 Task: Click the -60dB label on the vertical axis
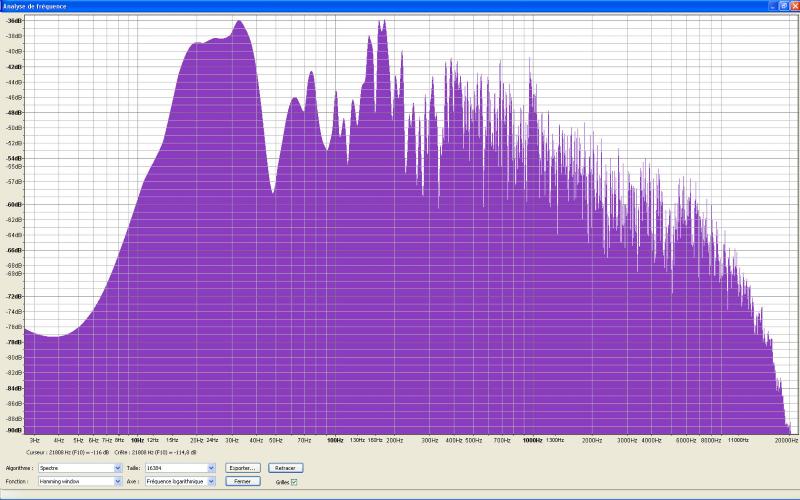coord(14,204)
